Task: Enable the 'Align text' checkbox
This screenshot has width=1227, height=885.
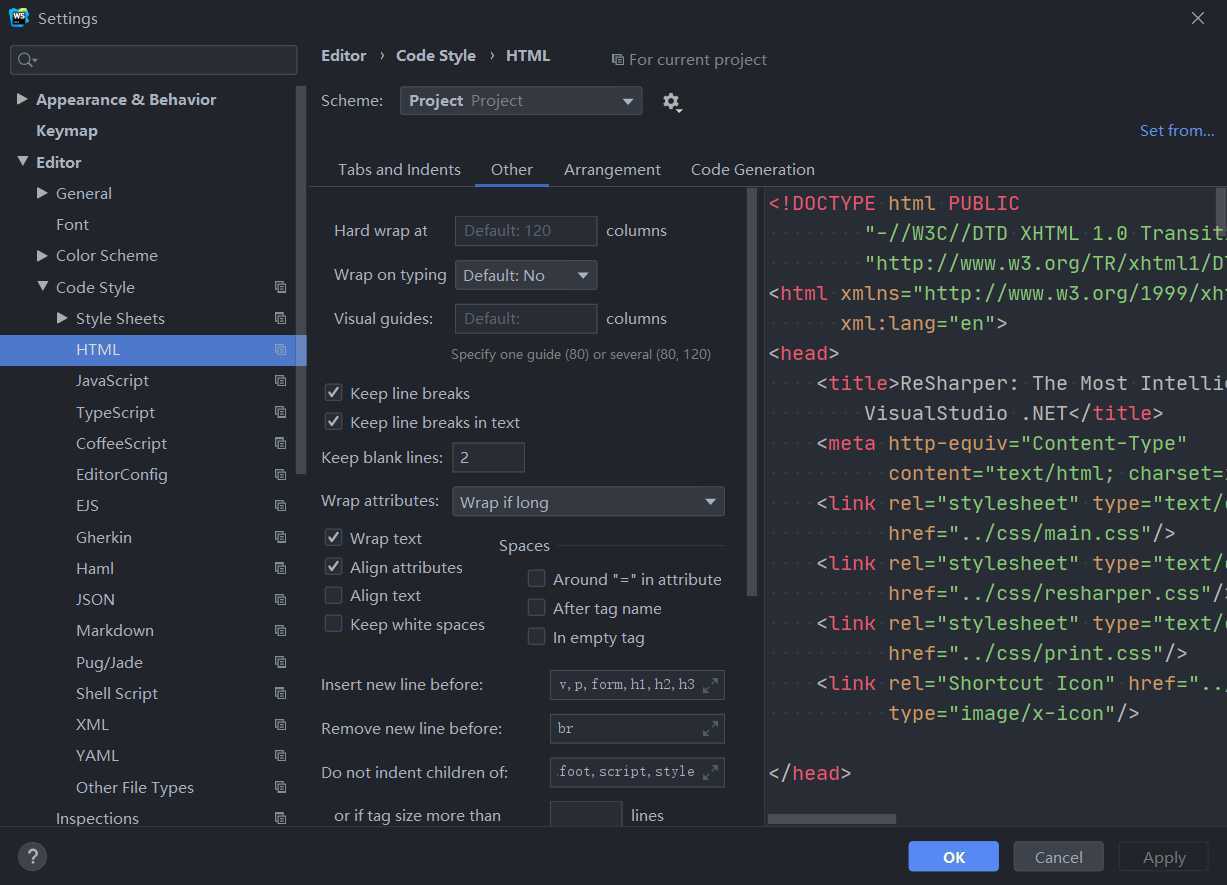Action: [x=334, y=596]
